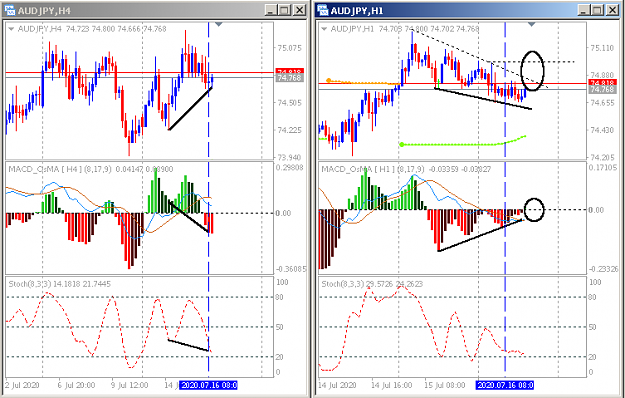Select the black trendline on H4 MACD panel

[x=189, y=216]
